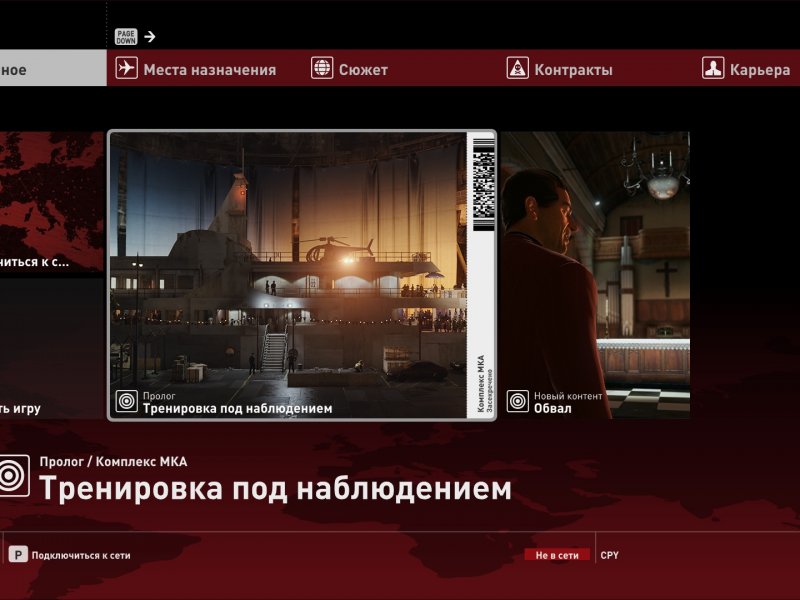Click the Не в сети status badge
This screenshot has width=800, height=600.
coord(557,555)
